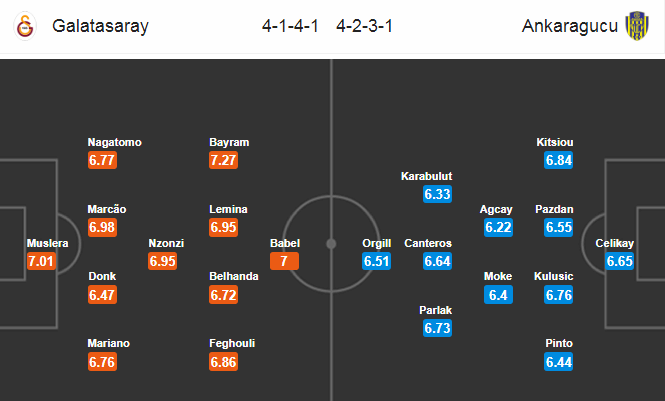The height and width of the screenshot is (401, 665).
Task: Select Kitsiou's 6.84 rating badge
Action: click(559, 160)
